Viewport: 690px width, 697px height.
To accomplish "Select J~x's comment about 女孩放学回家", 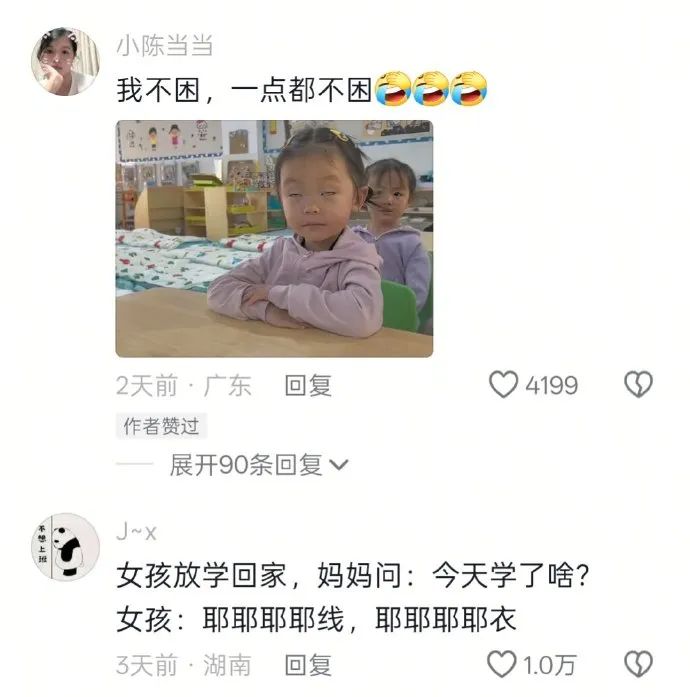I will click(353, 597).
